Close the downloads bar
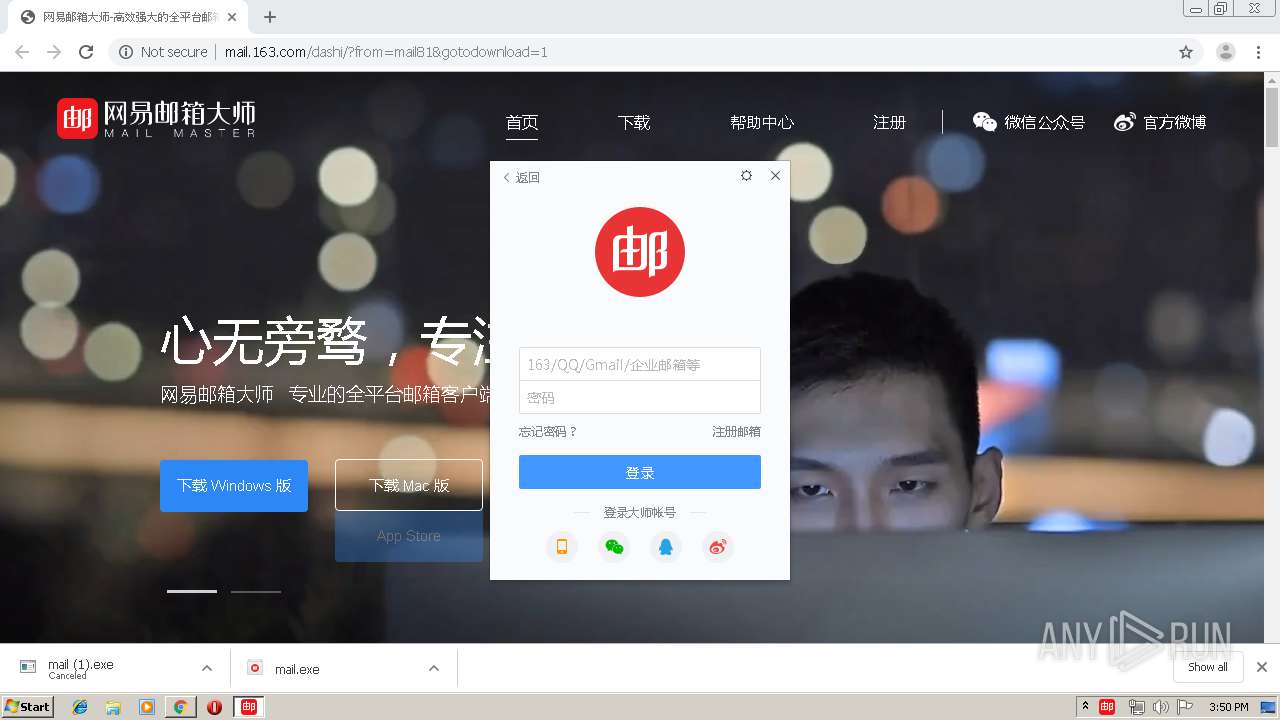The height and width of the screenshot is (720, 1280). 1262,667
